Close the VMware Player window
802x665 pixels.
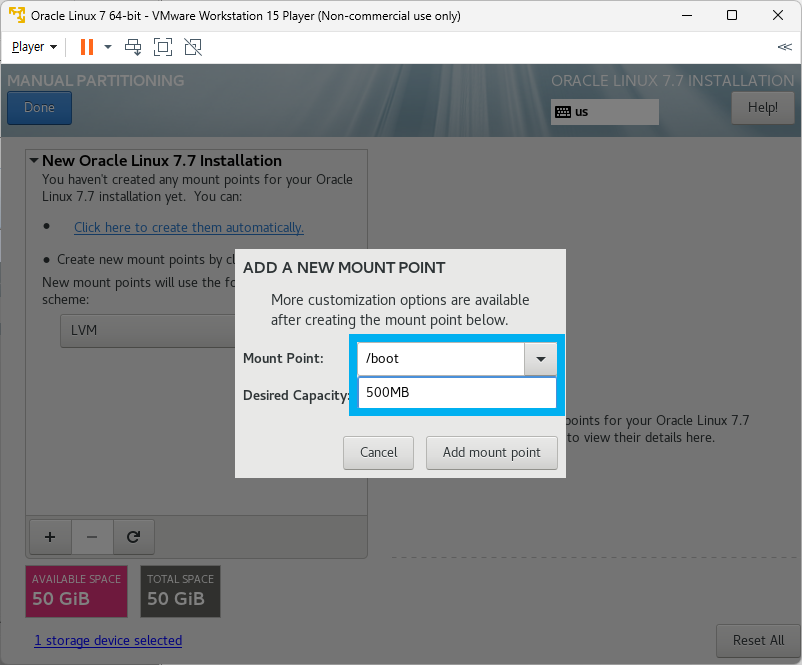(778, 15)
